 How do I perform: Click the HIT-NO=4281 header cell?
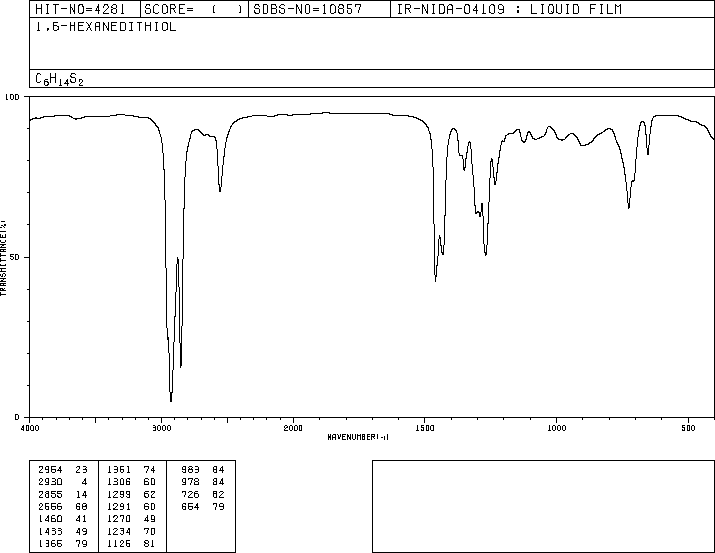(x=85, y=9)
